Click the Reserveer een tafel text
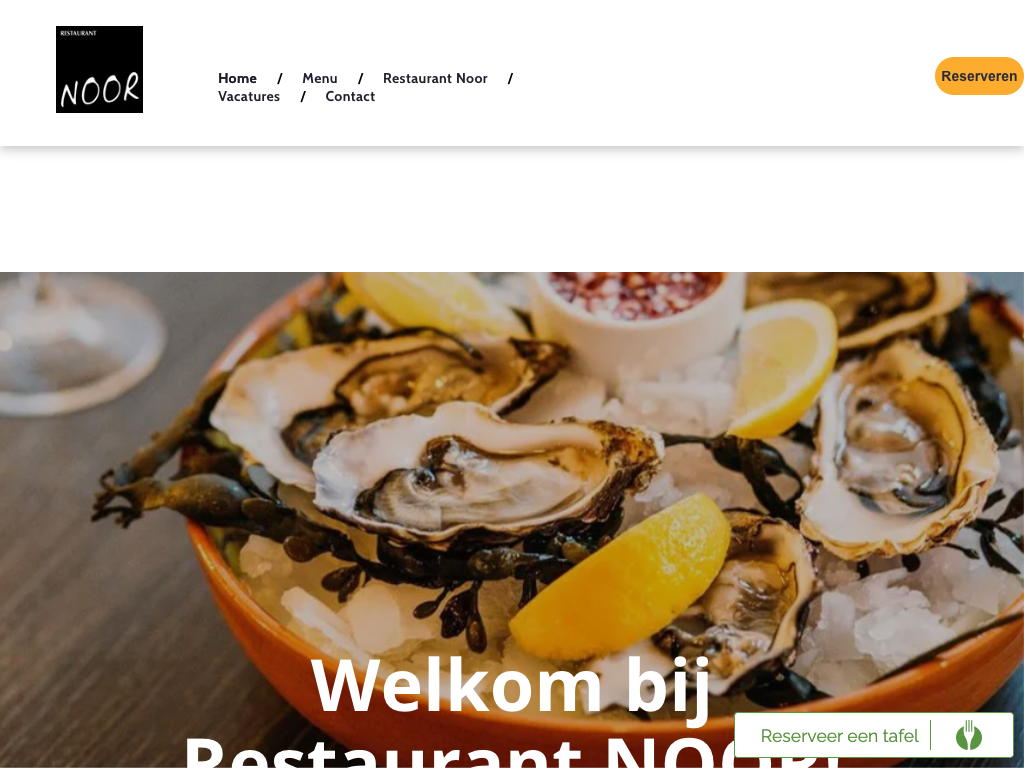This screenshot has width=1024, height=768. [839, 736]
